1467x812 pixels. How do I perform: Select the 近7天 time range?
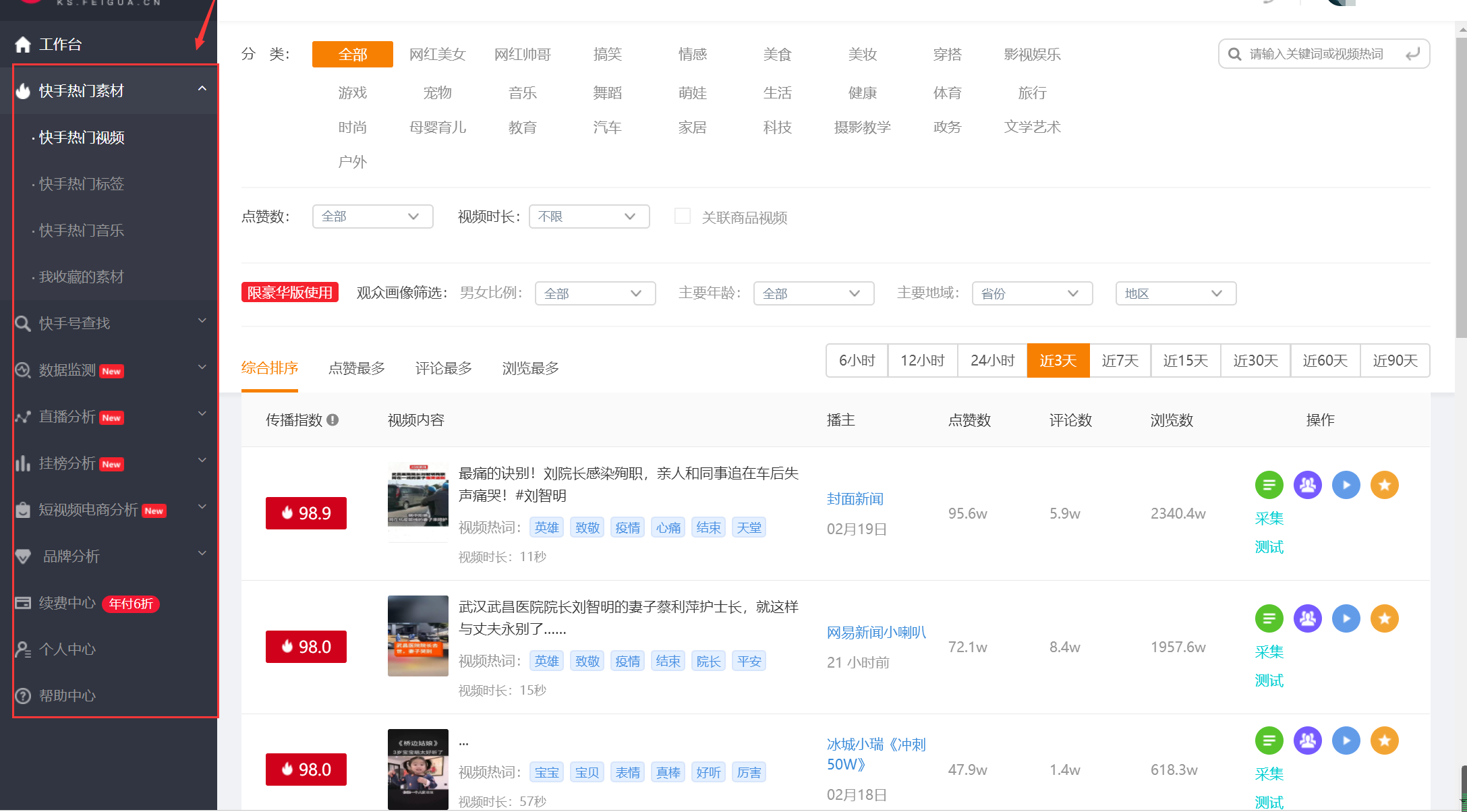tap(1120, 361)
